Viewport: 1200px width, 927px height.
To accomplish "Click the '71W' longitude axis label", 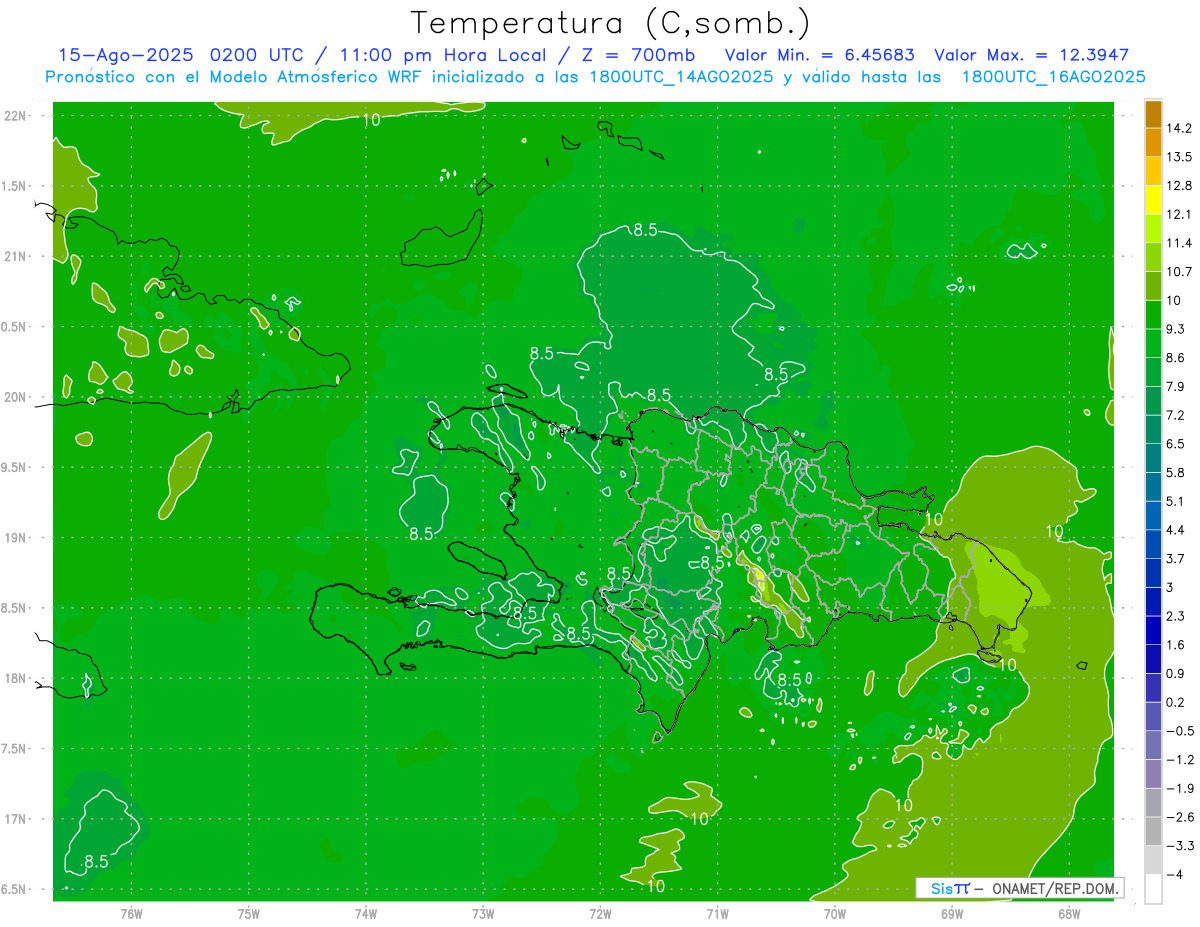I will [x=717, y=913].
